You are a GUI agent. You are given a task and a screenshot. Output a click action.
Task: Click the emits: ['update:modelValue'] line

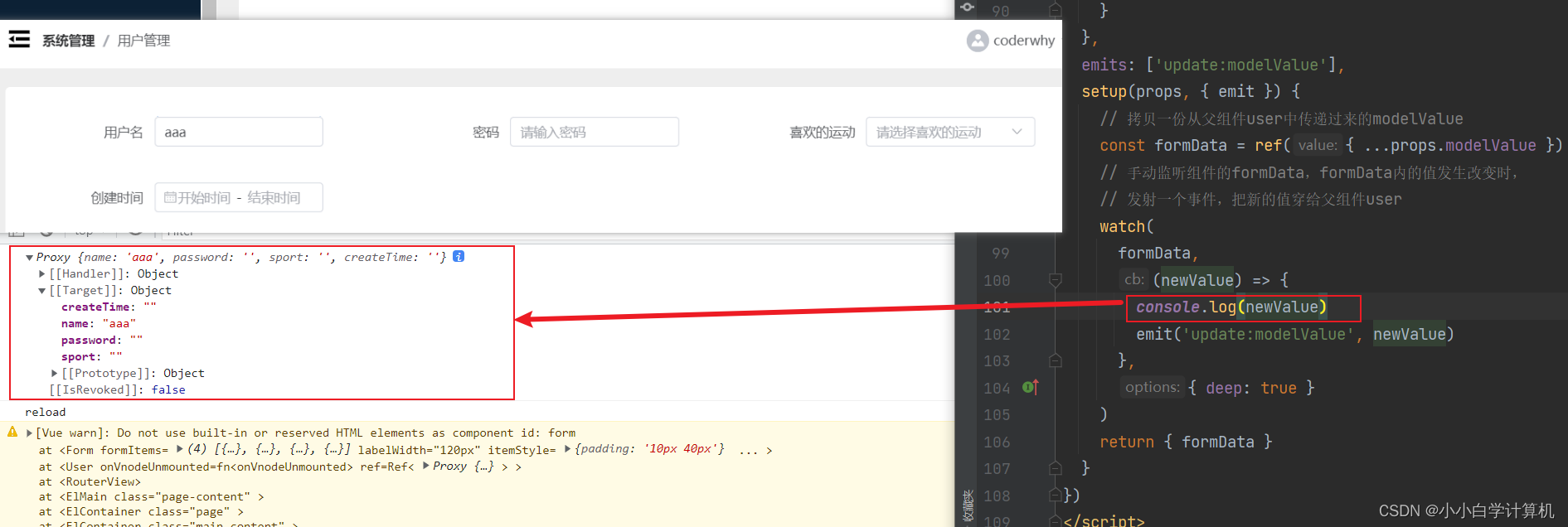(1213, 65)
